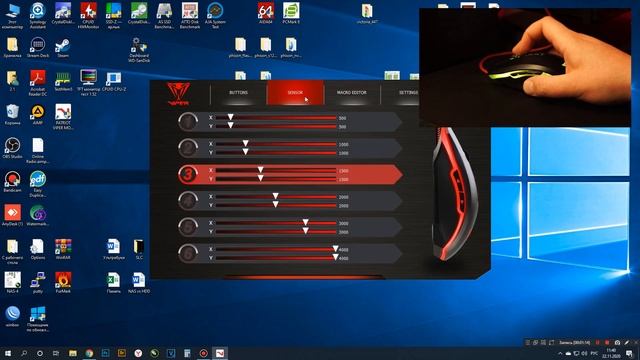Viewport: 640px width, 360px height.
Task: Open the winbox desktop icon
Action: (x=12, y=316)
